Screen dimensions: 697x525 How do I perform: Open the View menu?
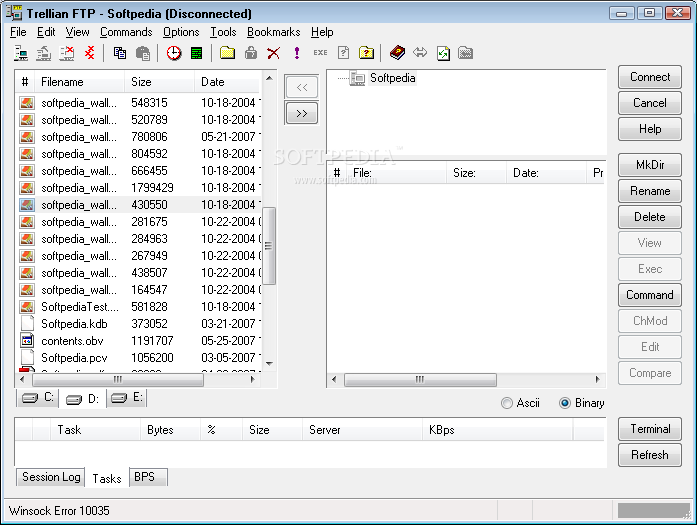tap(77, 32)
